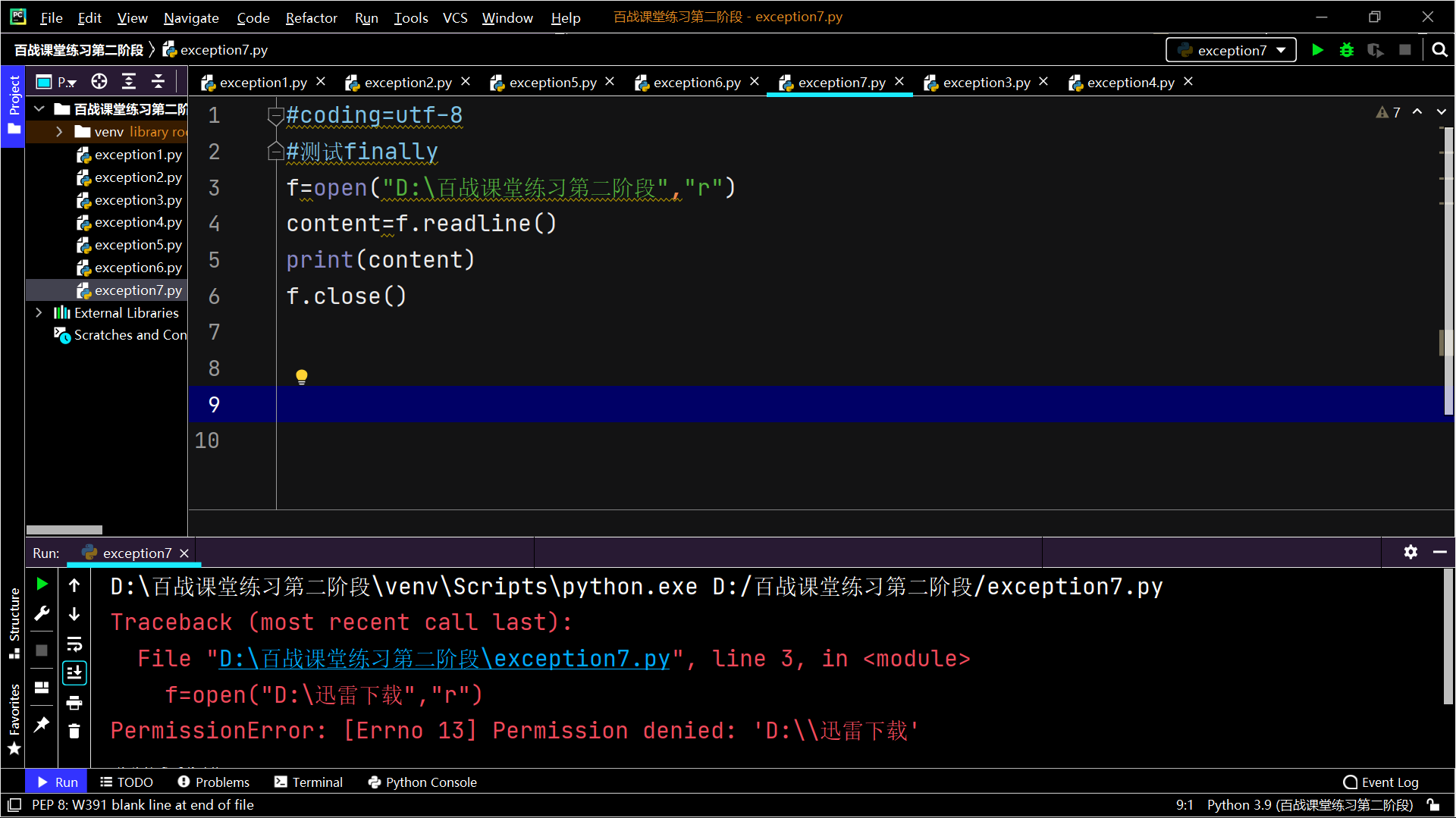Rerun exception7 in Run panel
Viewport: 1456px width, 818px height.
42,584
